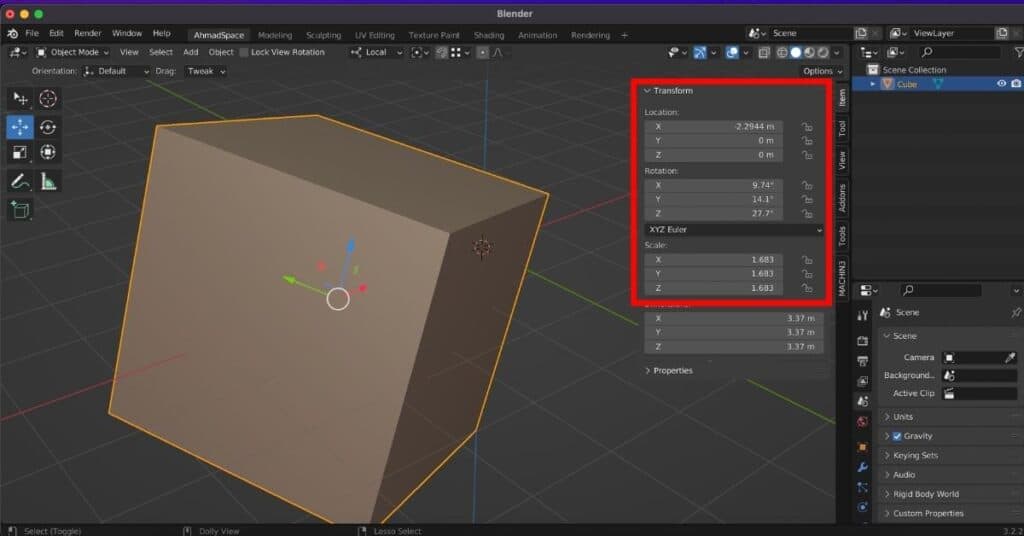Switch to the Sculpting workspace tab
This screenshot has height=536, width=1024.
click(x=323, y=35)
